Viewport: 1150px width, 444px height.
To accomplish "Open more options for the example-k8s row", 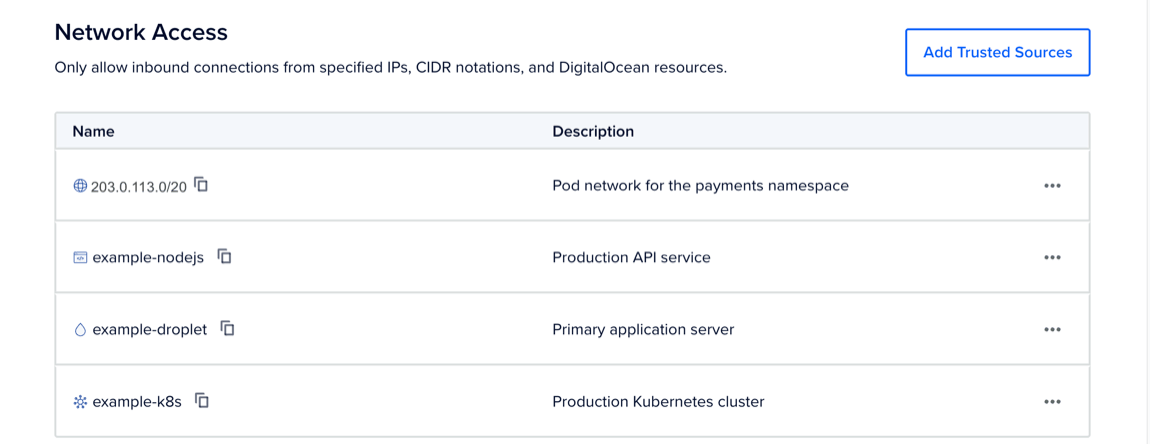I will [1052, 401].
